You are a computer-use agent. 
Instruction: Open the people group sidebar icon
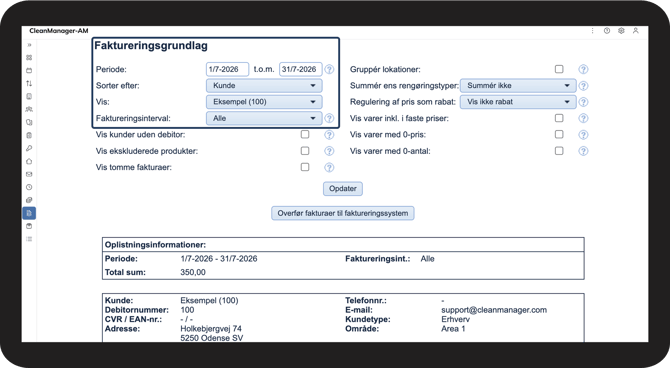[29, 109]
